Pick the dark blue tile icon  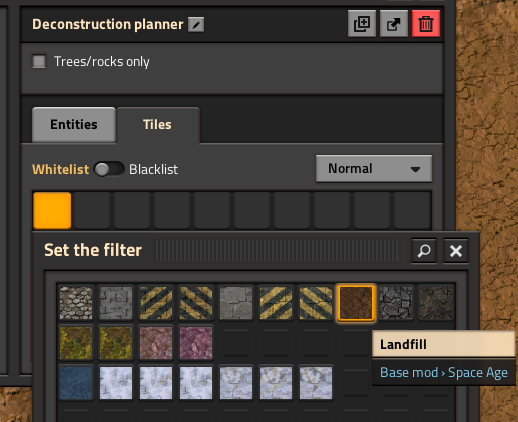click(76, 383)
